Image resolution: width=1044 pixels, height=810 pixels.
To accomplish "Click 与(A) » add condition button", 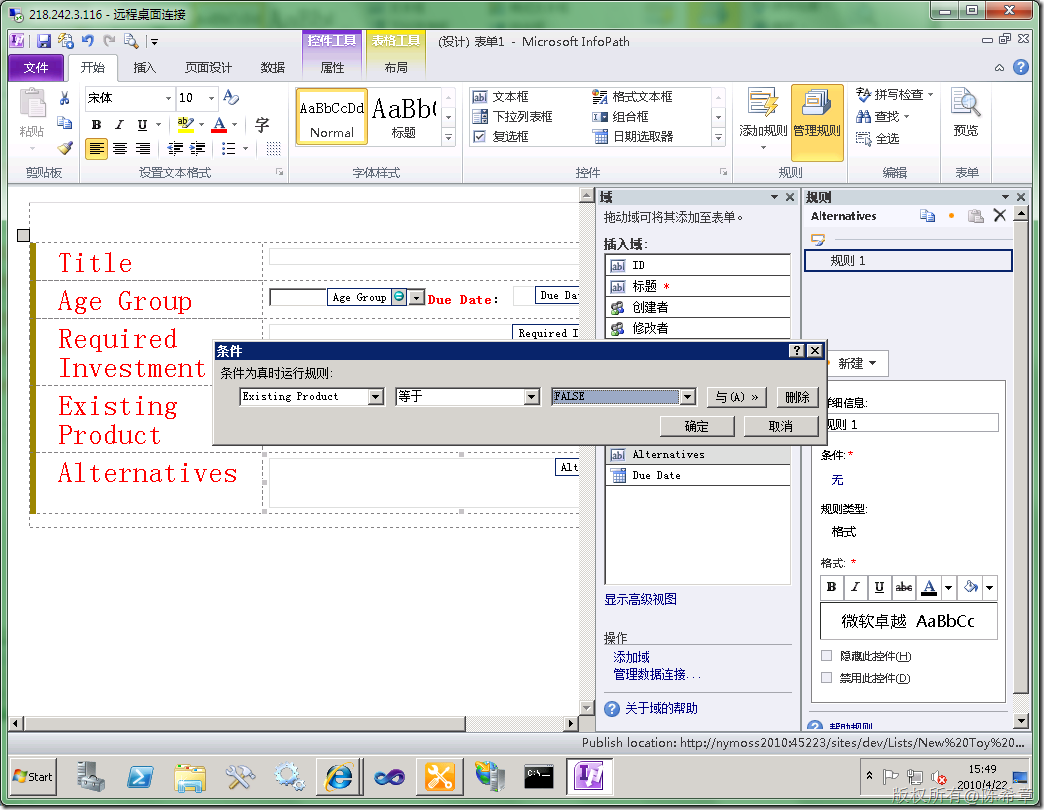I will pos(736,397).
